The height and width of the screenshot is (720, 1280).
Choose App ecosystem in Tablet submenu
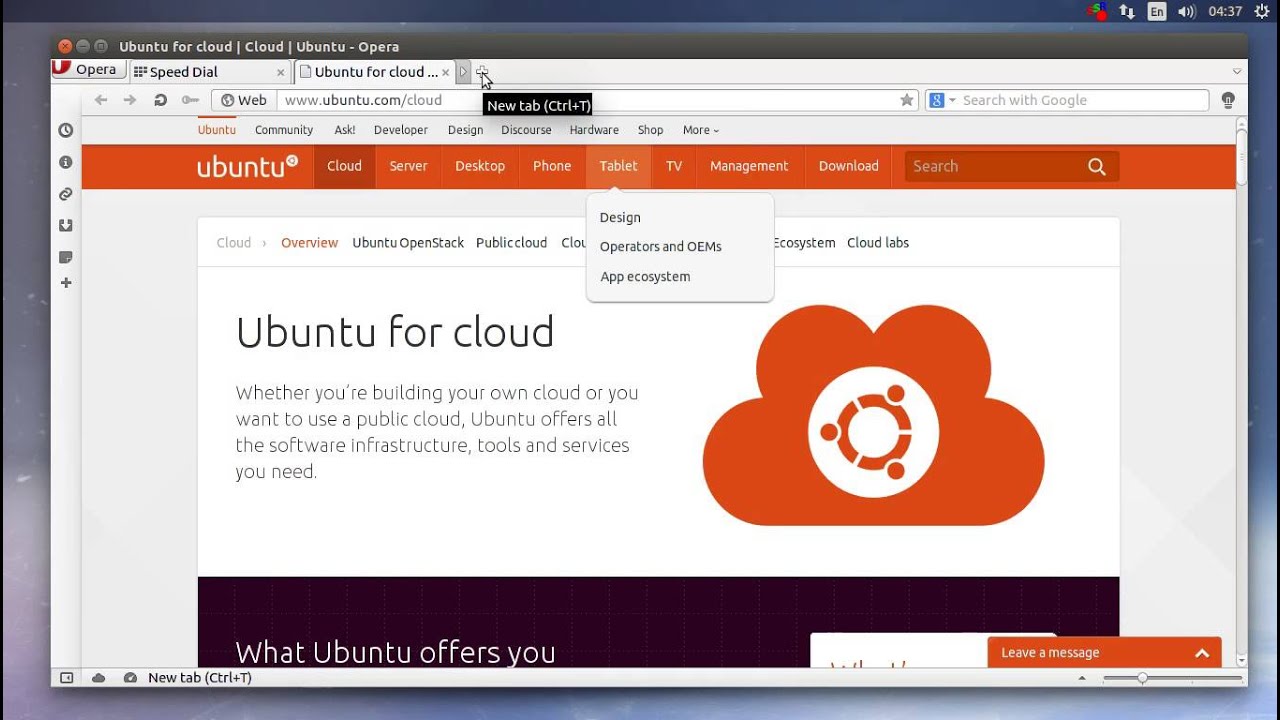pos(645,276)
